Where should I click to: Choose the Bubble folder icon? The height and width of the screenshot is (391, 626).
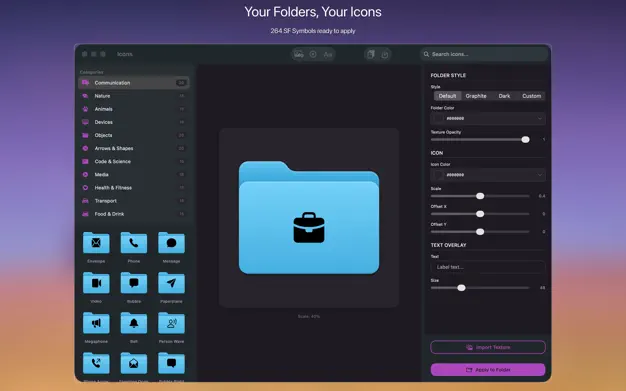point(134,283)
